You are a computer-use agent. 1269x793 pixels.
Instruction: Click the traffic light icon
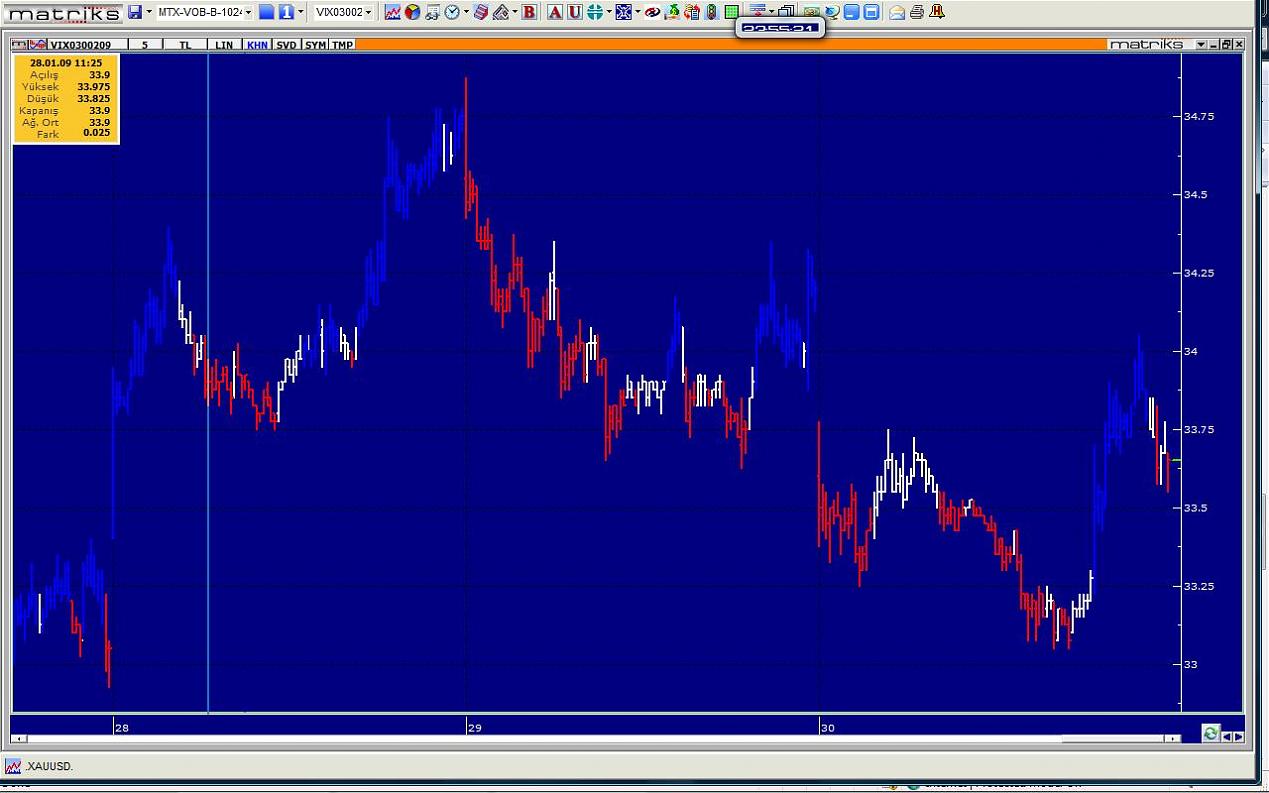(x=711, y=12)
